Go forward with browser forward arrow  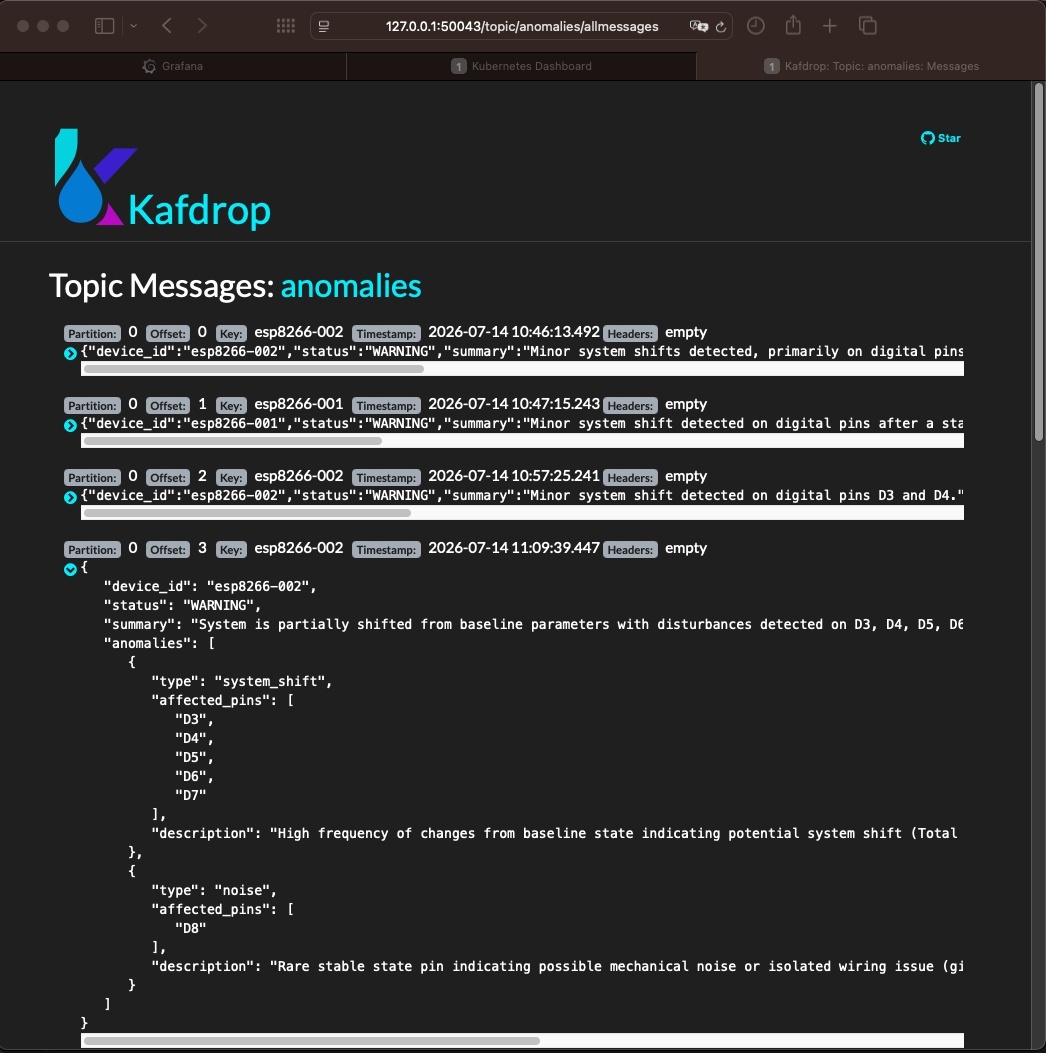click(x=202, y=26)
